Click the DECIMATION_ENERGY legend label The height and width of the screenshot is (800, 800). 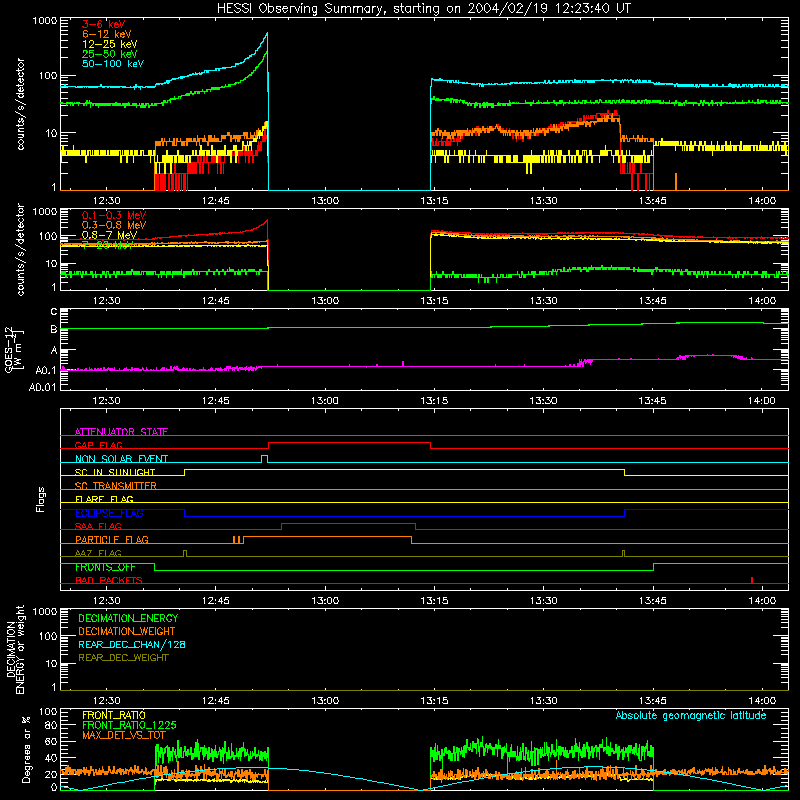tap(128, 618)
